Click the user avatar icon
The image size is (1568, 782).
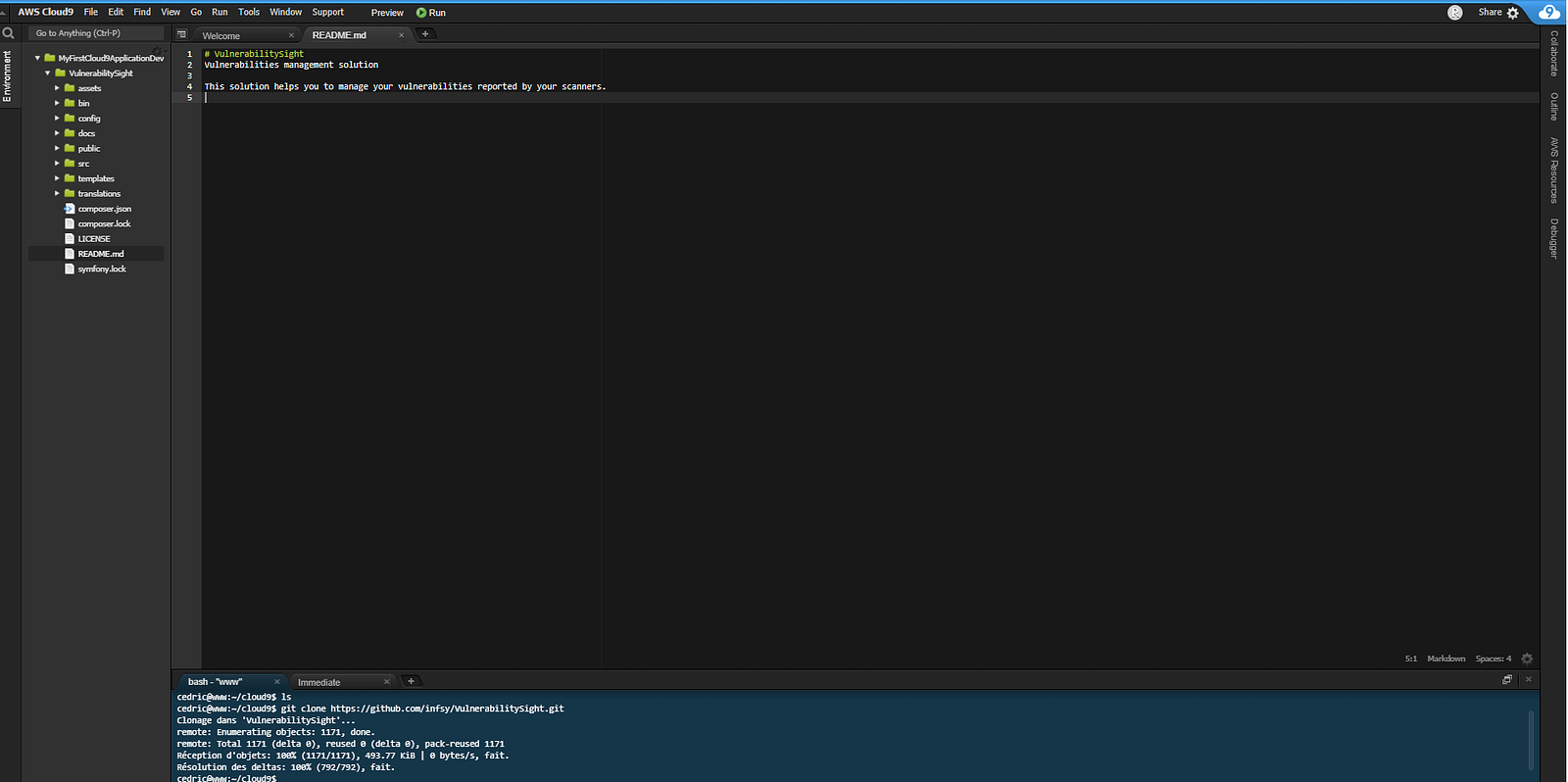click(1455, 13)
